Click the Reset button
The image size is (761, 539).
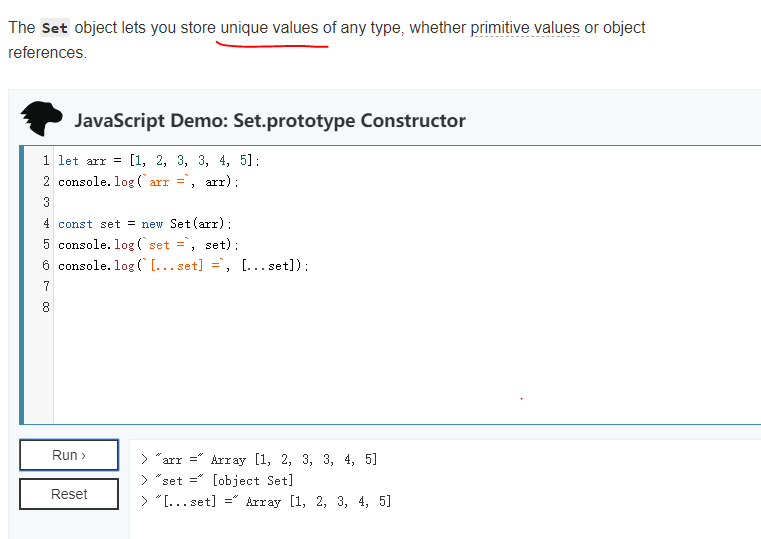tap(69, 494)
